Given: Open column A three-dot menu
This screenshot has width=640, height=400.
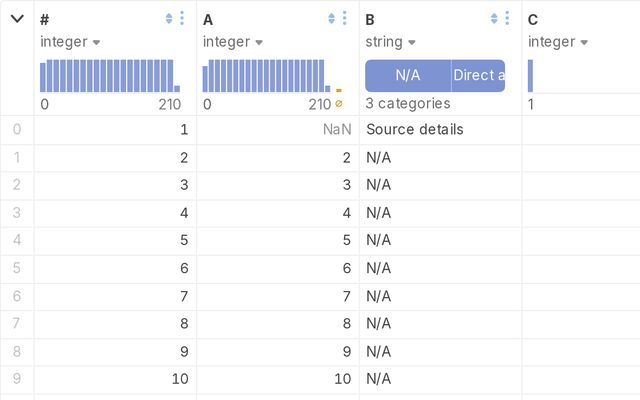Looking at the screenshot, I should 344,18.
